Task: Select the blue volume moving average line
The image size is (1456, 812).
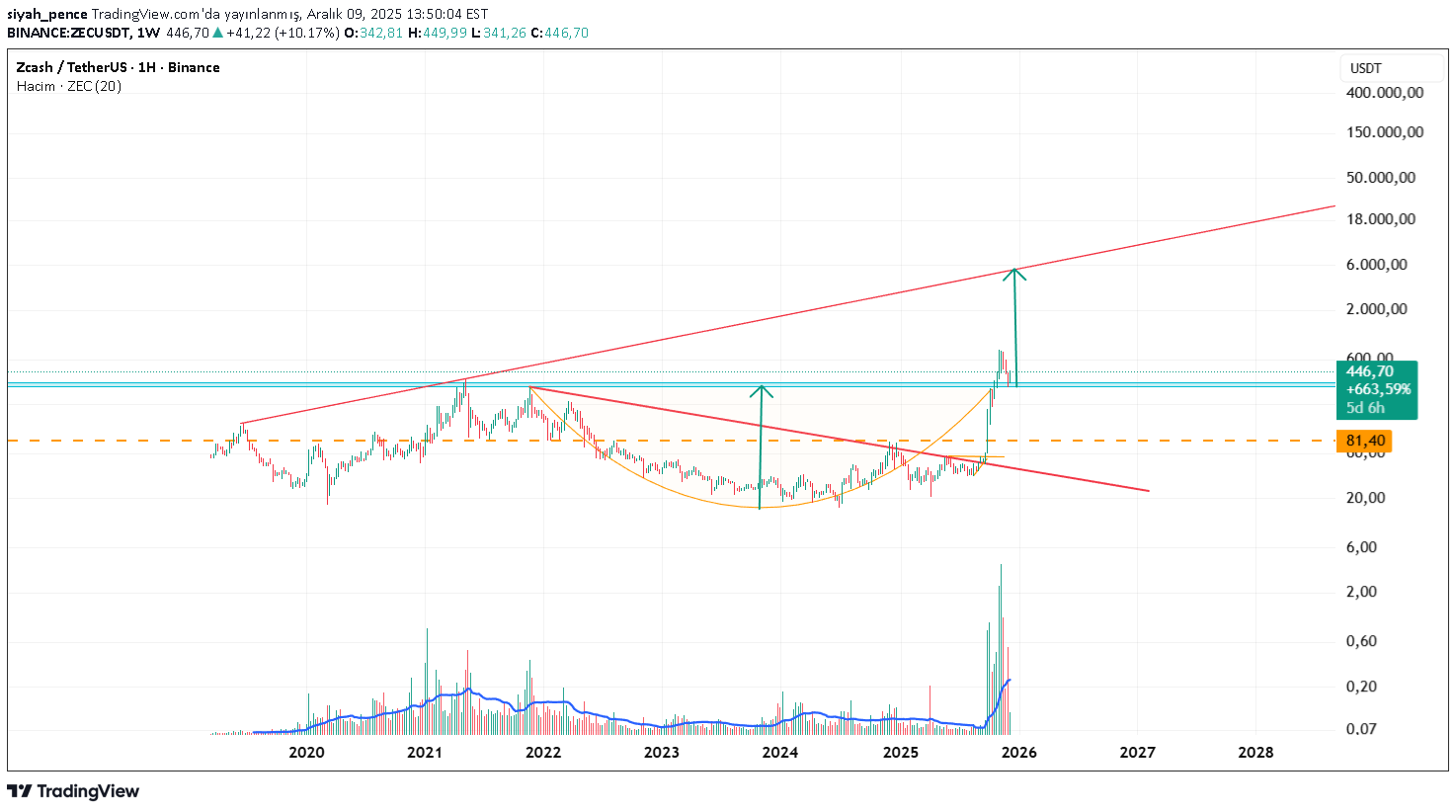Action: pyautogui.click(x=553, y=702)
